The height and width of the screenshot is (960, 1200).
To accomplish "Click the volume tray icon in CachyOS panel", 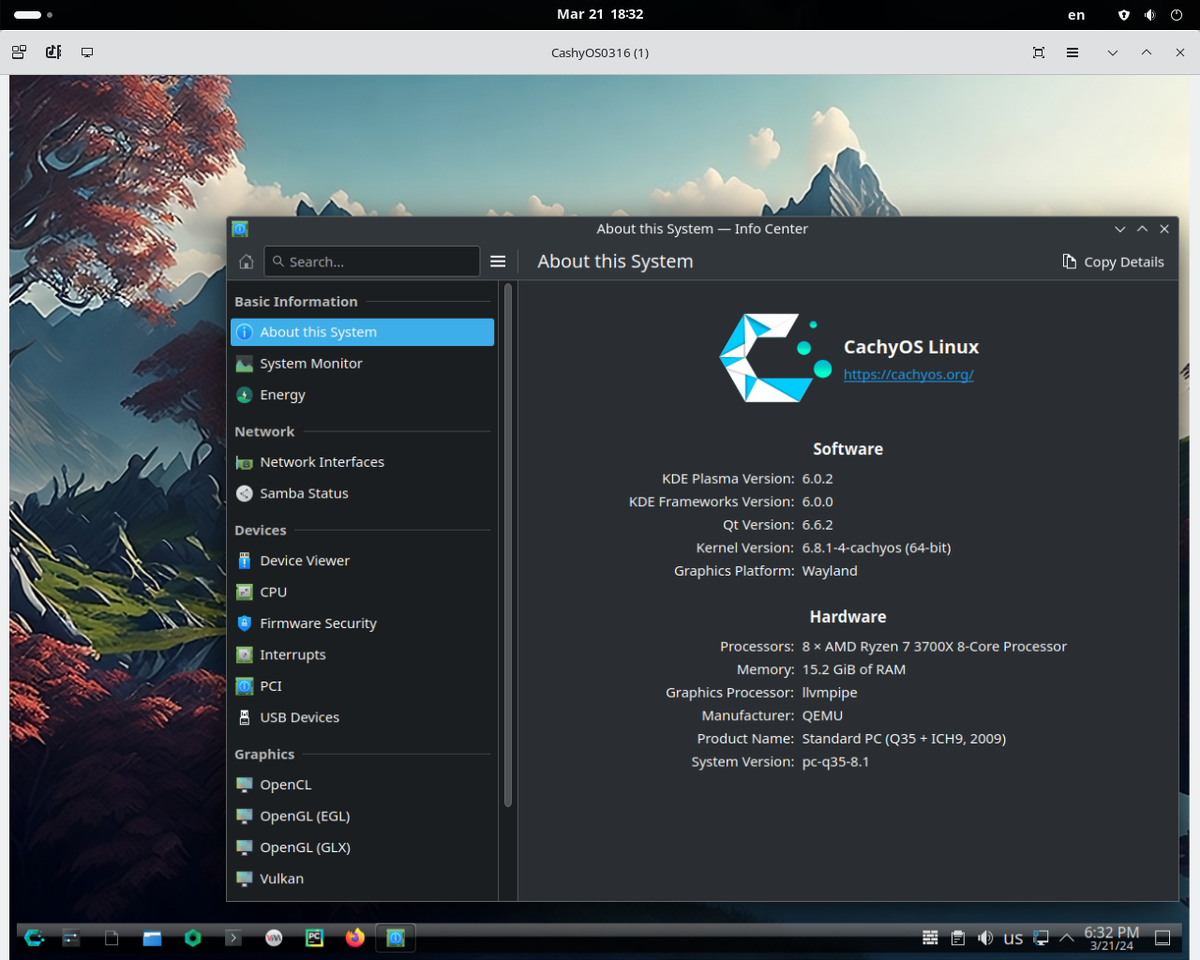I will coord(985,938).
